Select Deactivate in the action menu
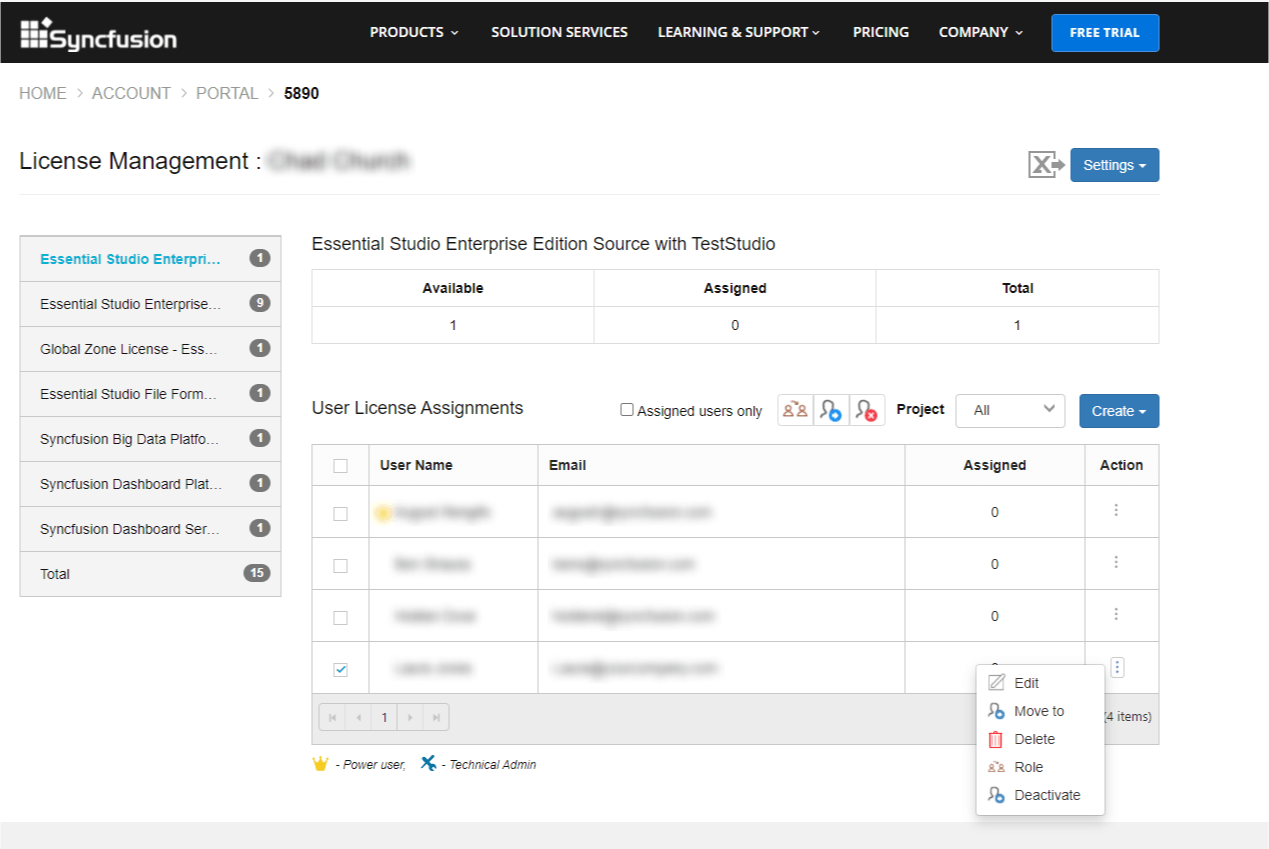The width and height of the screenshot is (1269, 849). [x=1046, y=795]
